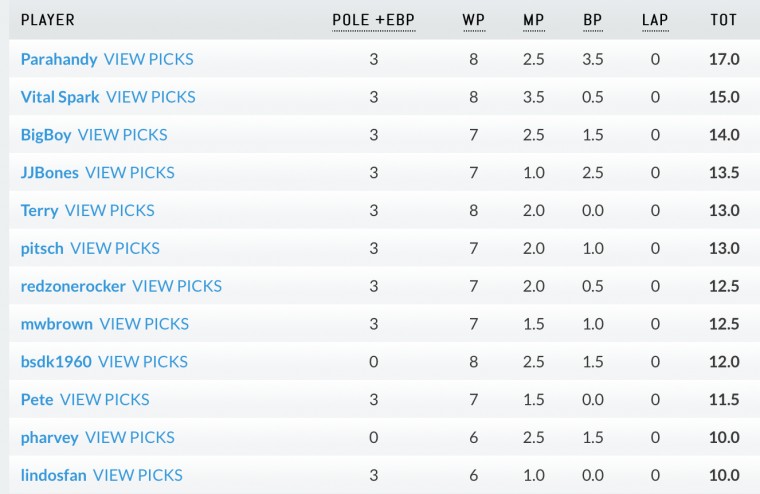Open pitsch player profile

[x=42, y=248]
